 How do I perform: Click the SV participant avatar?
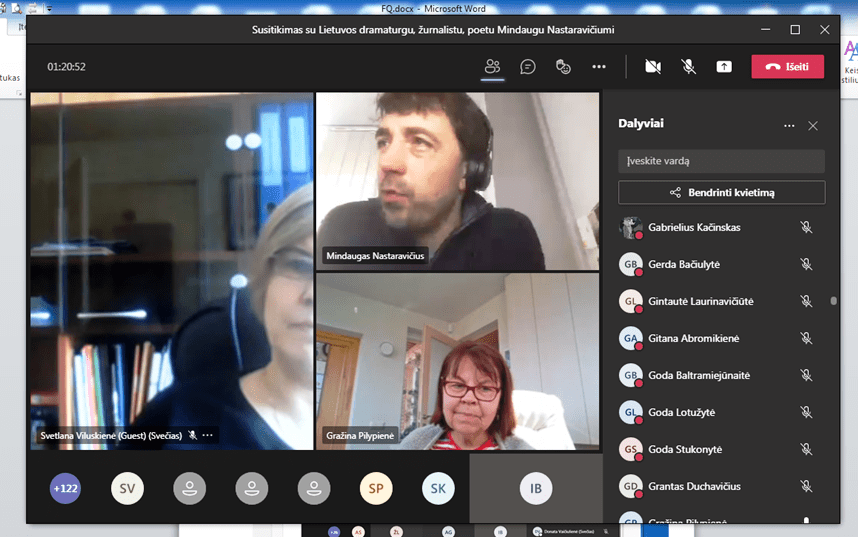click(127, 488)
